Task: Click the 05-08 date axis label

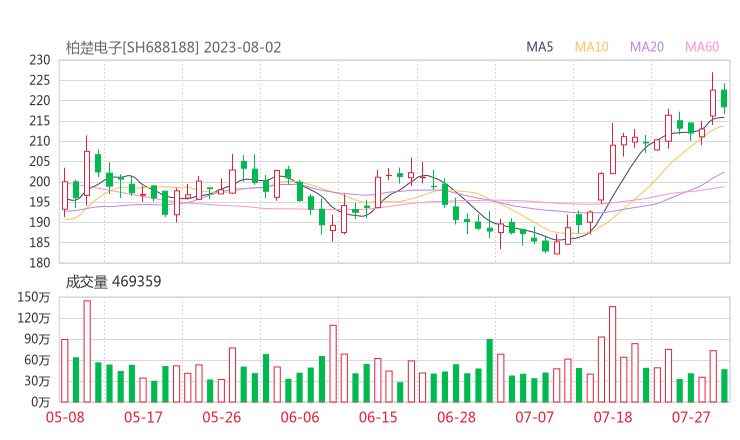Action: click(x=65, y=417)
